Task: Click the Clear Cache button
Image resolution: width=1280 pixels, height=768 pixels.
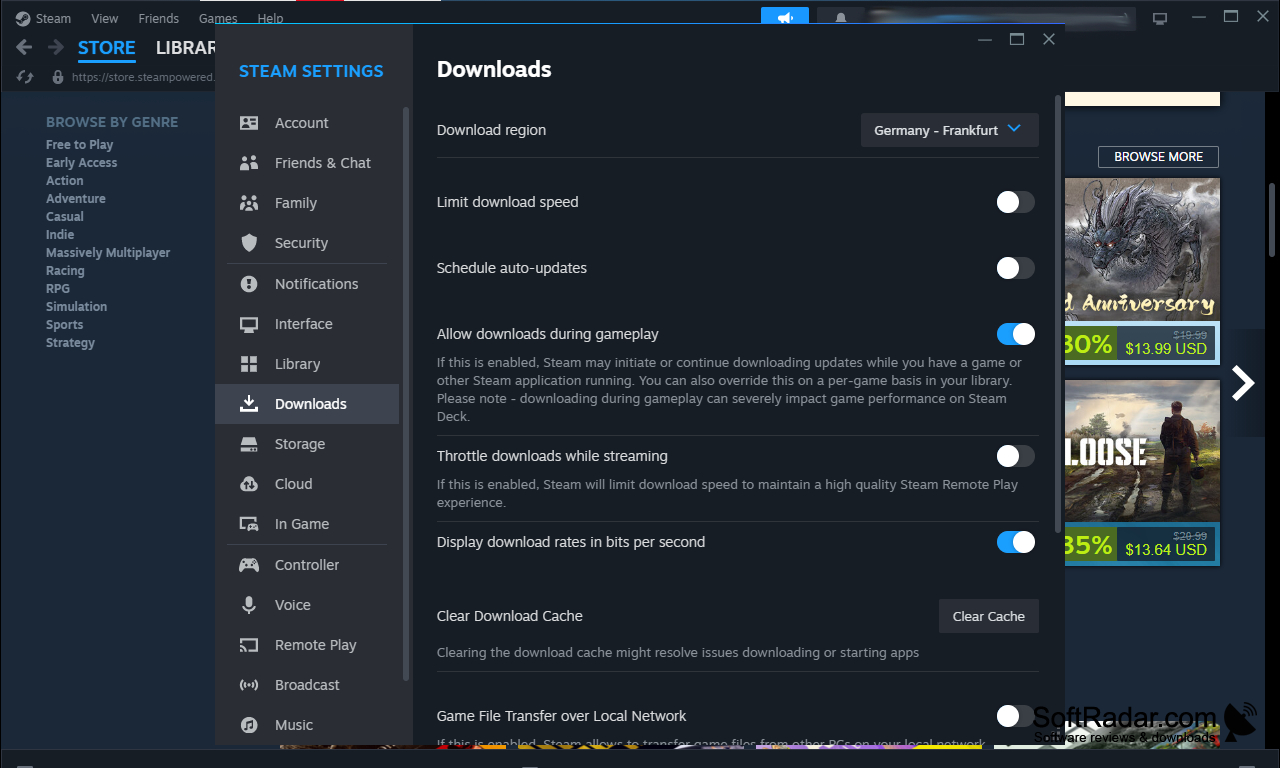Action: [989, 616]
